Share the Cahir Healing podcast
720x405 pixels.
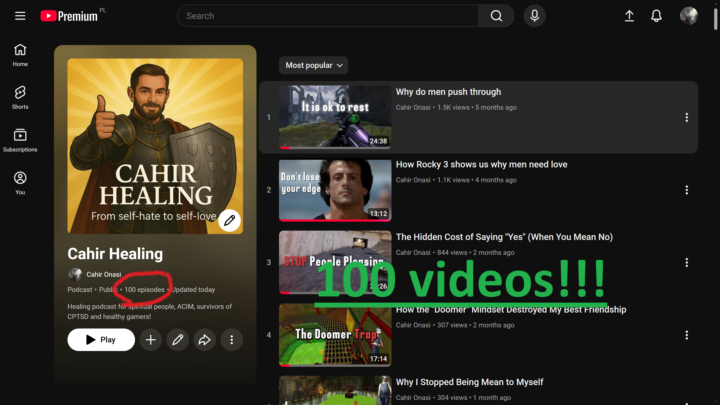204,340
